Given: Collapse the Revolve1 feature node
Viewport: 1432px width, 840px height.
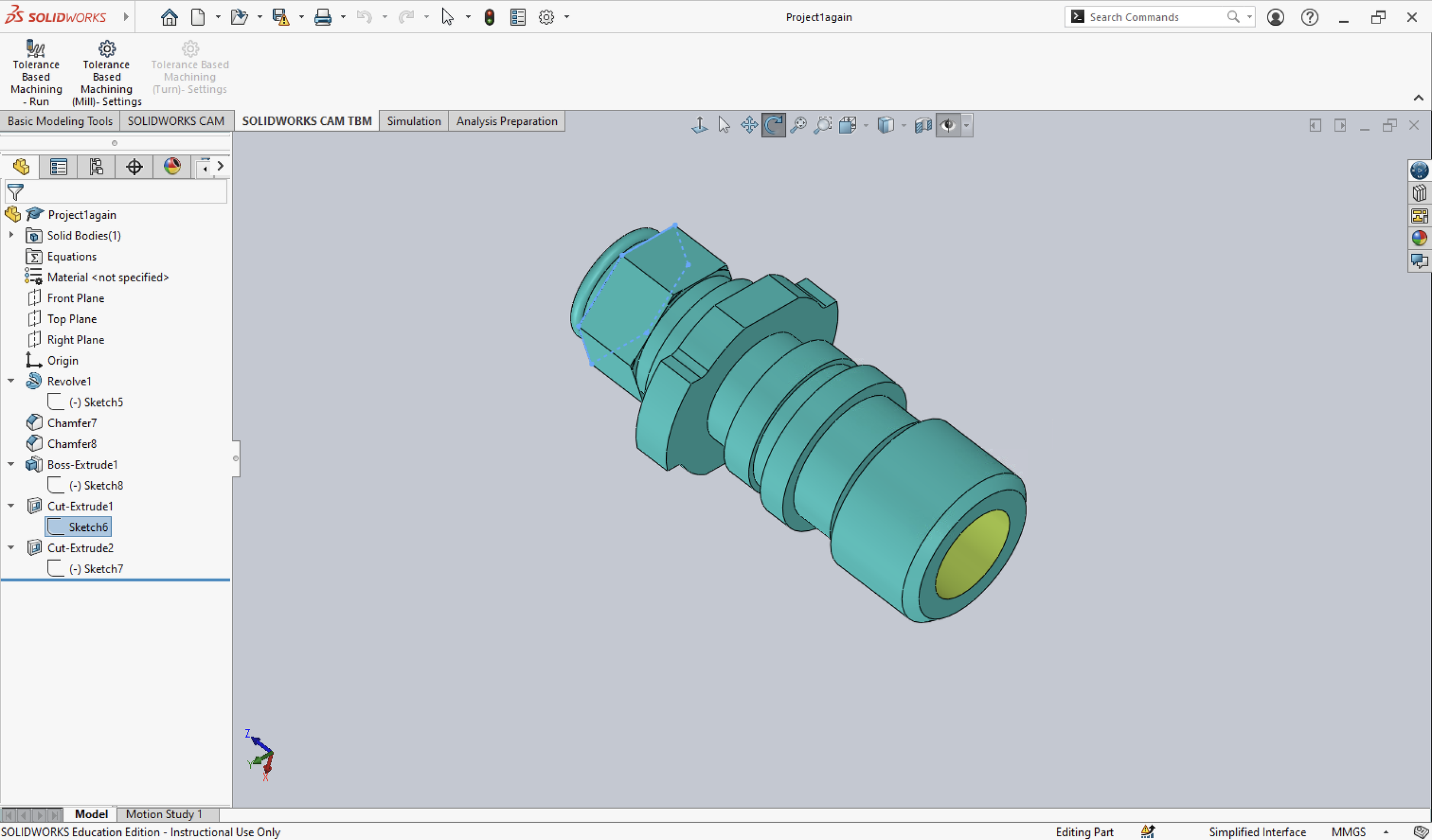Looking at the screenshot, I should 11,381.
